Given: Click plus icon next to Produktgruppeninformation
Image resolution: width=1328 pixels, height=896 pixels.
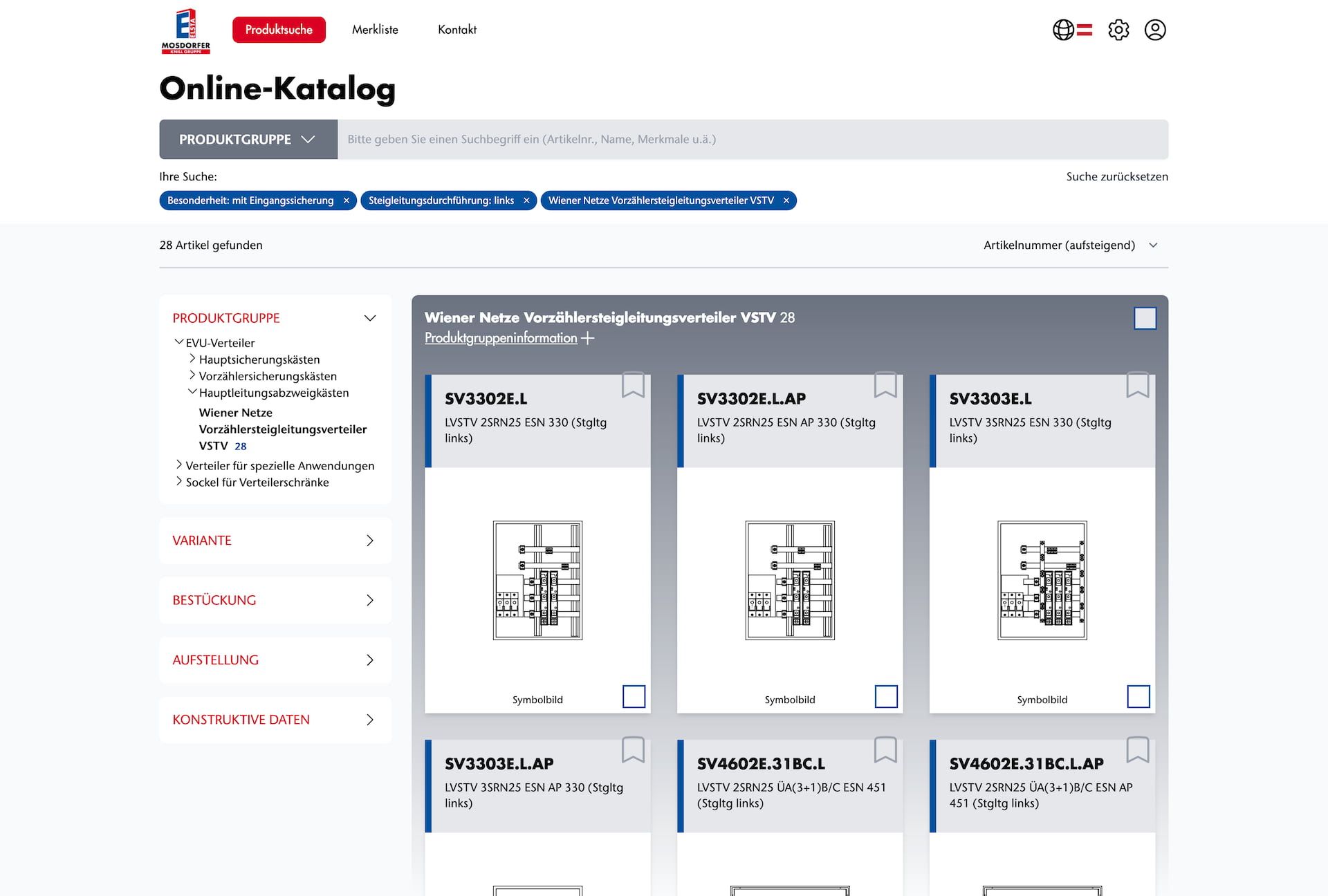Looking at the screenshot, I should tap(588, 338).
